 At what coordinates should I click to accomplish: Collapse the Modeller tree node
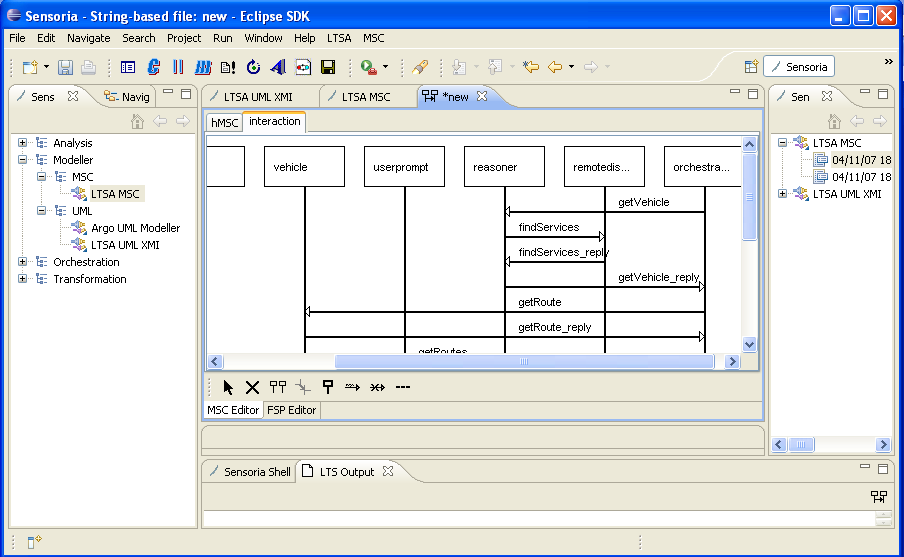pos(22,160)
